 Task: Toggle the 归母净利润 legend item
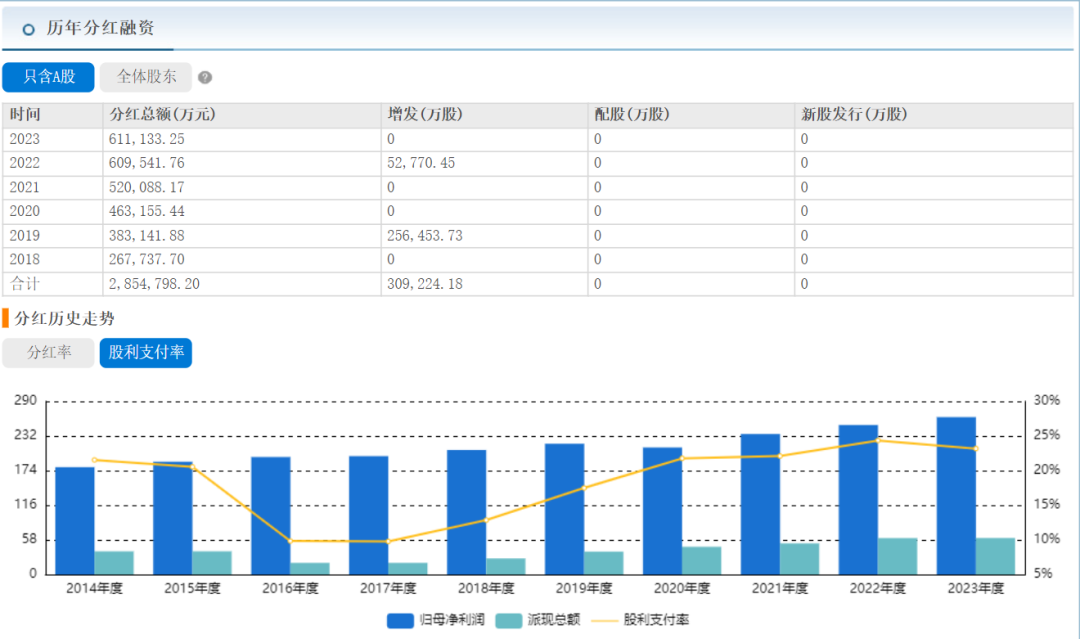click(x=436, y=620)
